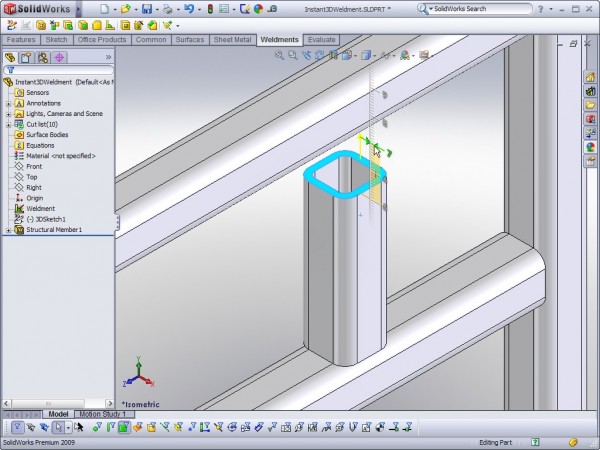This screenshot has height=450, width=600.
Task: Open the Design Library task pane tab
Action: 590,90
